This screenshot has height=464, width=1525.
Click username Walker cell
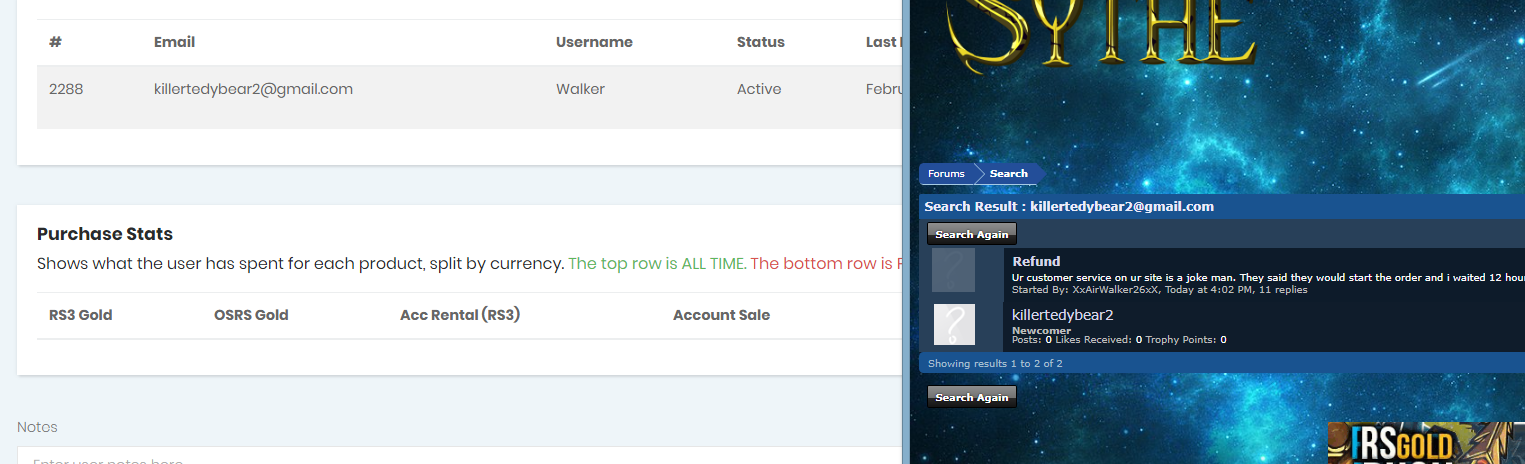point(580,89)
